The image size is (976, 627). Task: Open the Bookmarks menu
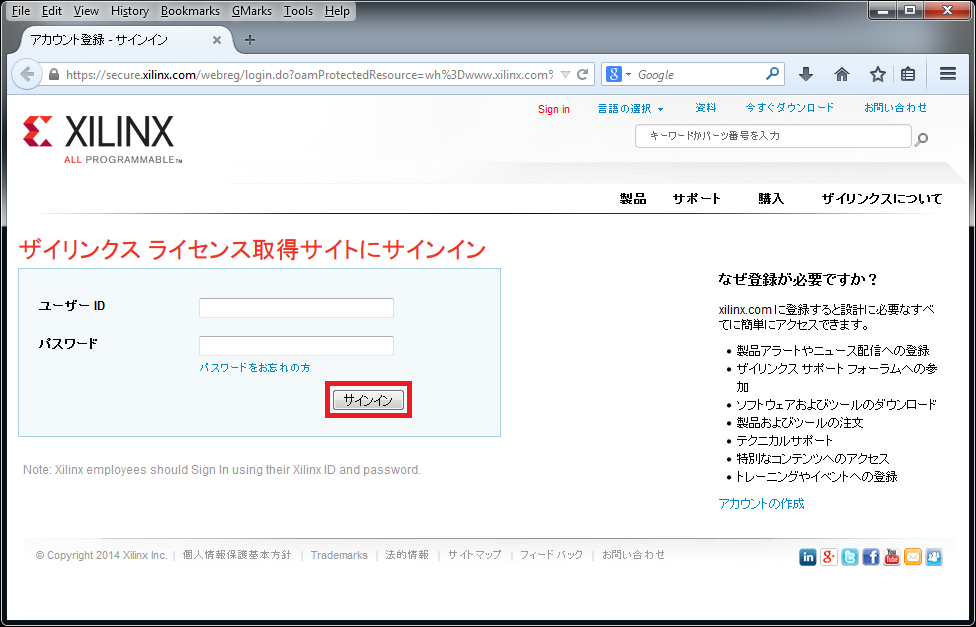(190, 11)
